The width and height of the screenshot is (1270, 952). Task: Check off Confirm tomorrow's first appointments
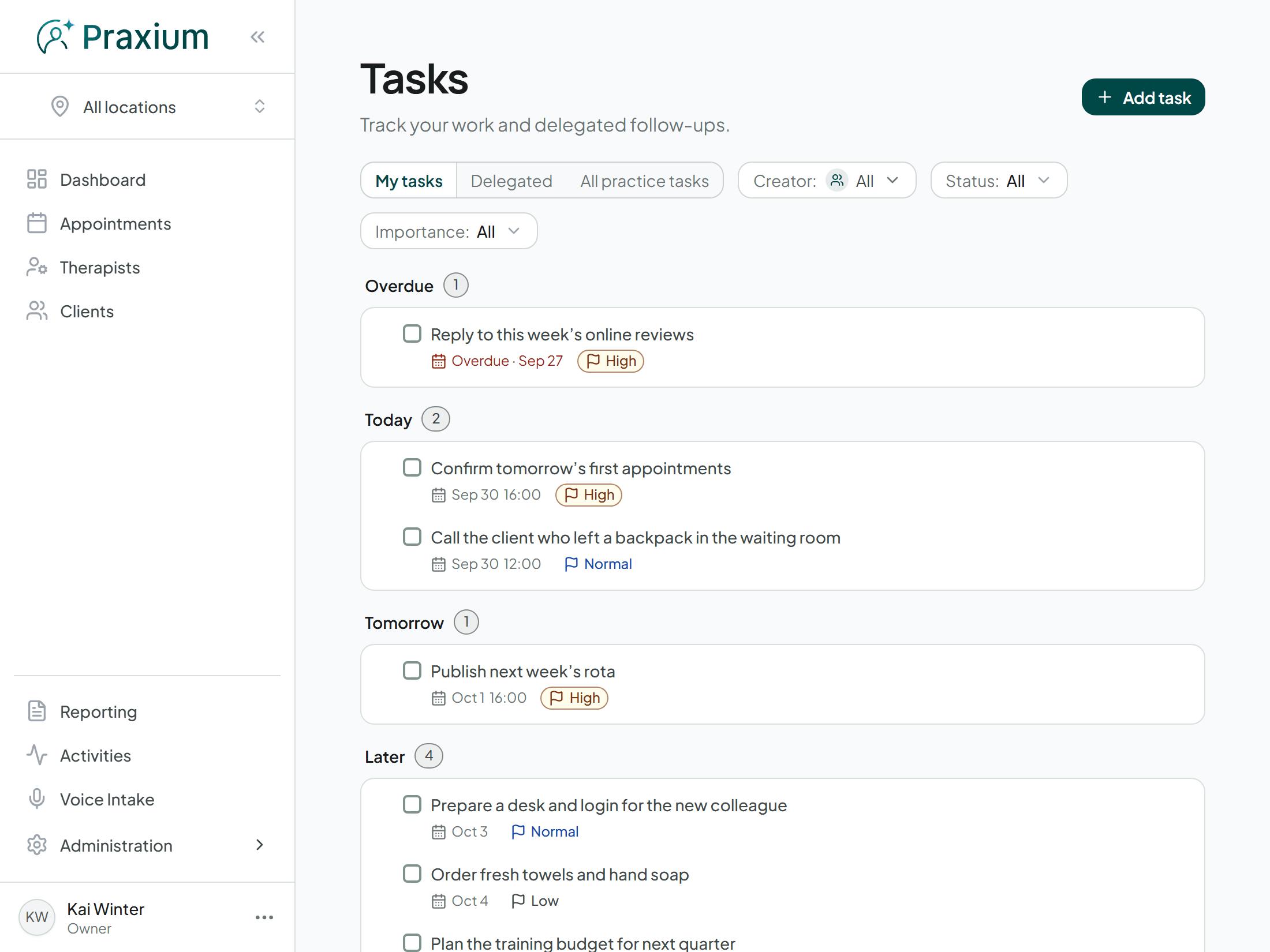click(x=412, y=467)
